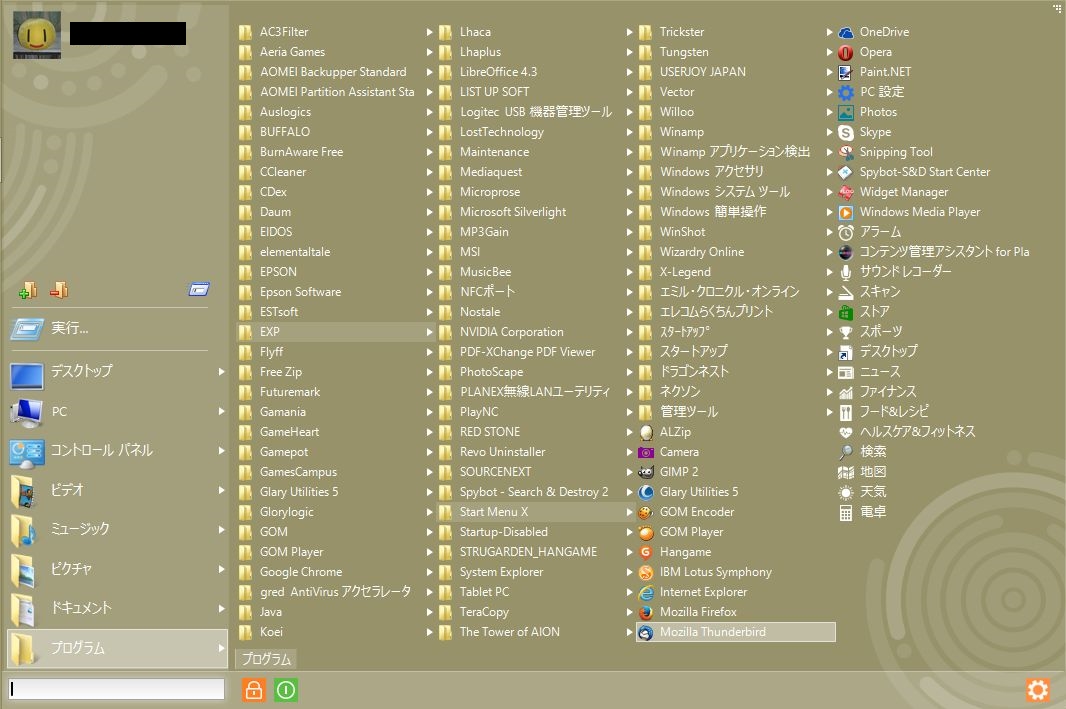Image resolution: width=1066 pixels, height=709 pixels.
Task: Expand the Wizardry Online folder arrow
Action: click(x=829, y=252)
